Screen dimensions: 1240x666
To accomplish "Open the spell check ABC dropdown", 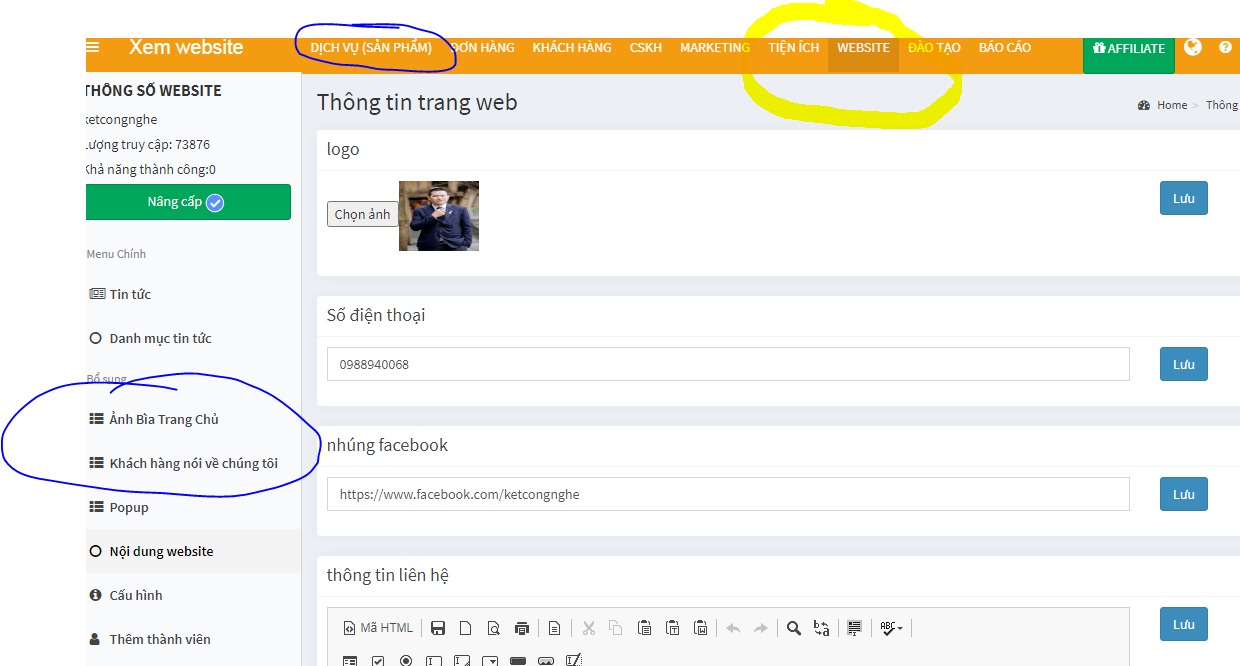I will point(890,628).
